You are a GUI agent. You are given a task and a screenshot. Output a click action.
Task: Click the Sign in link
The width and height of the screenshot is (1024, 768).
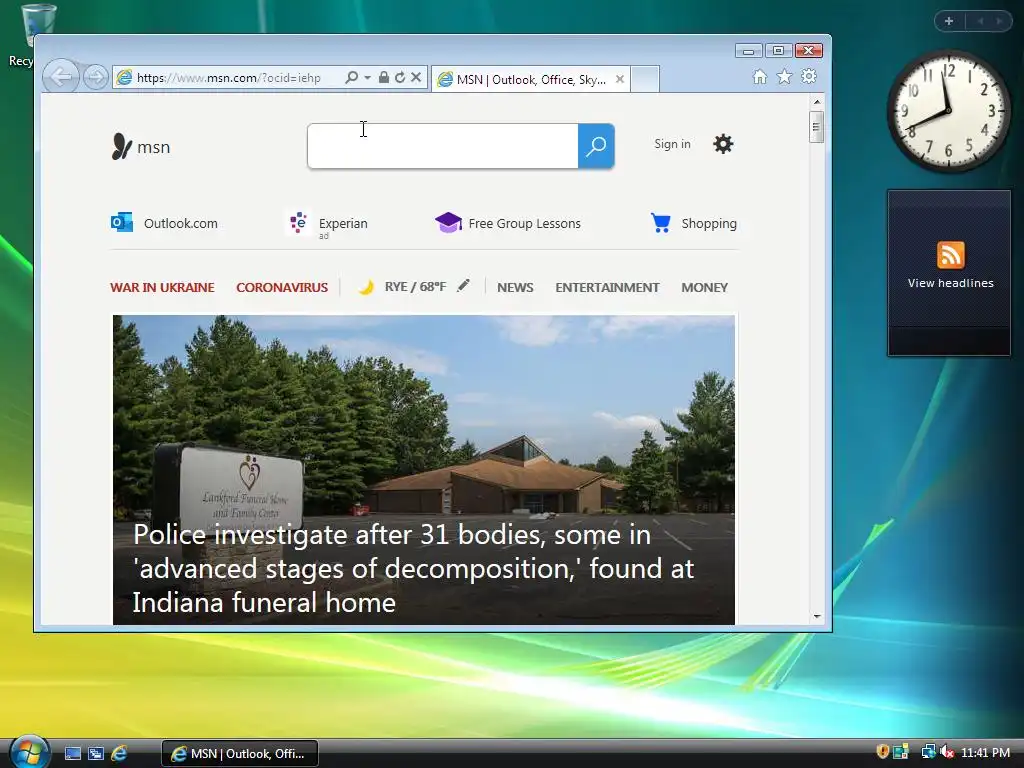(x=672, y=144)
